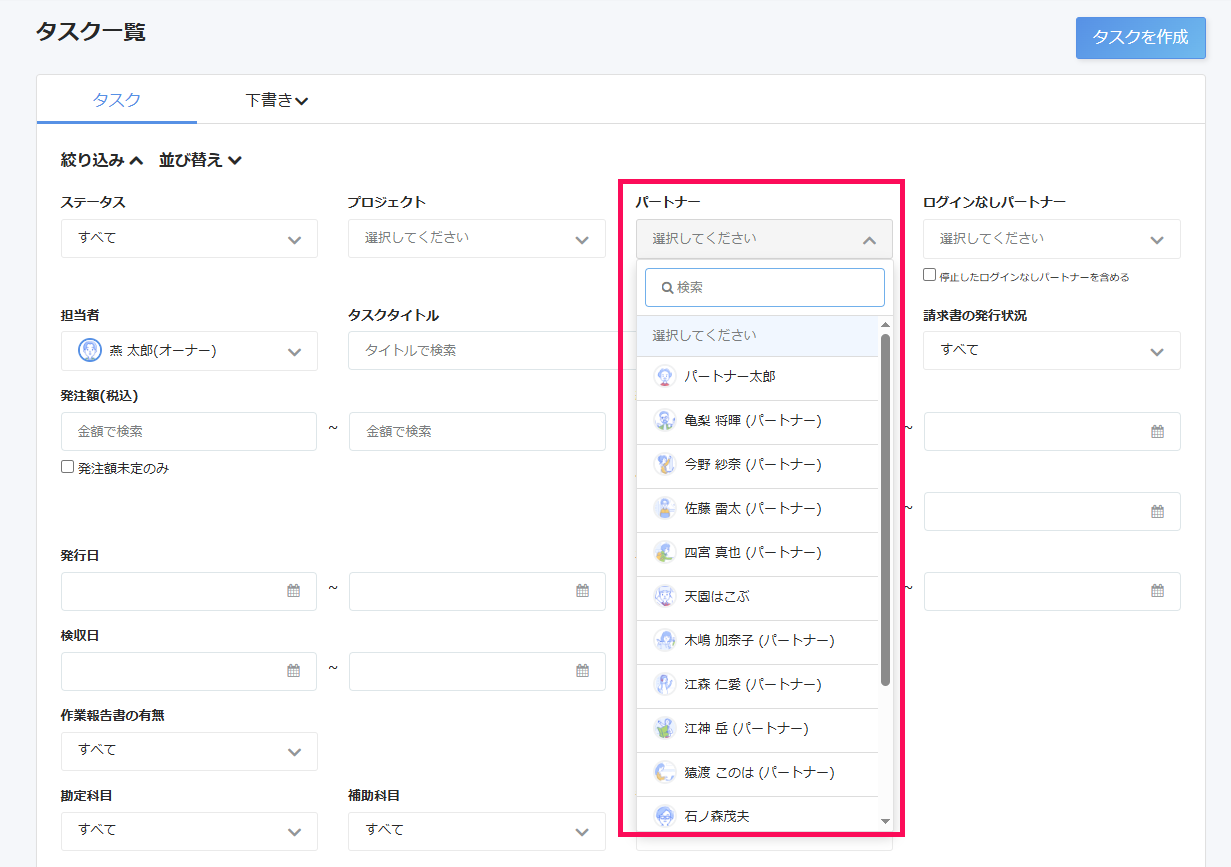Switch to the タスク tab

tap(116, 100)
